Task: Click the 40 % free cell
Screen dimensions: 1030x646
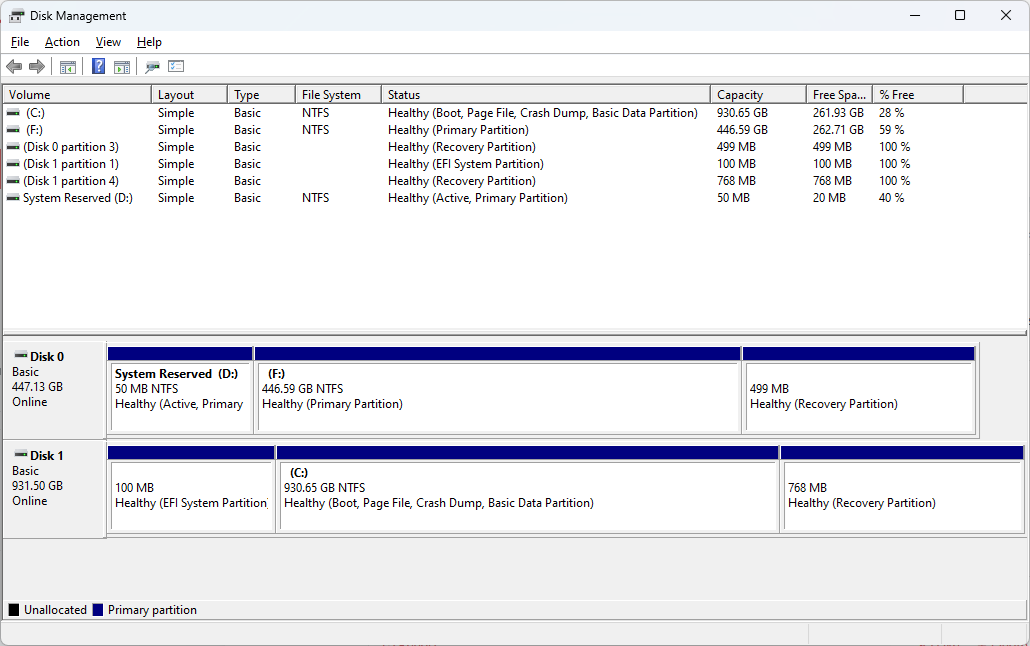Action: pyautogui.click(x=891, y=198)
